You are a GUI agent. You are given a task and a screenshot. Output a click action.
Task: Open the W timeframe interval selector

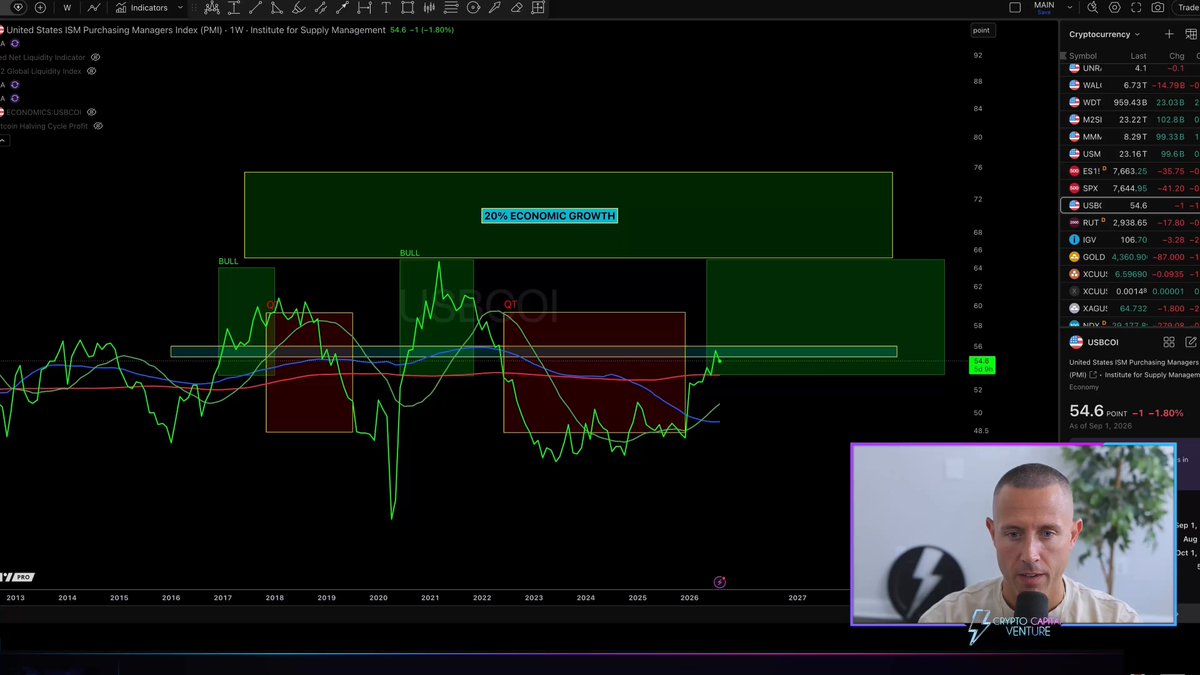tap(67, 7)
